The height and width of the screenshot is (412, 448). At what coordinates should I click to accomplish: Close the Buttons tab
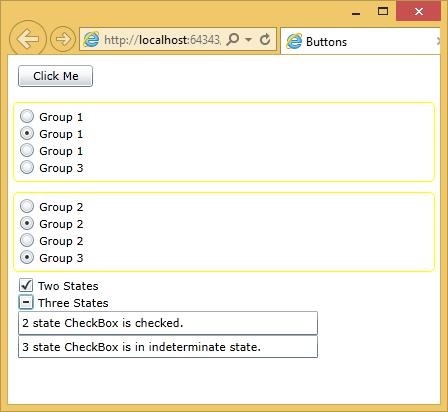[x=438, y=41]
